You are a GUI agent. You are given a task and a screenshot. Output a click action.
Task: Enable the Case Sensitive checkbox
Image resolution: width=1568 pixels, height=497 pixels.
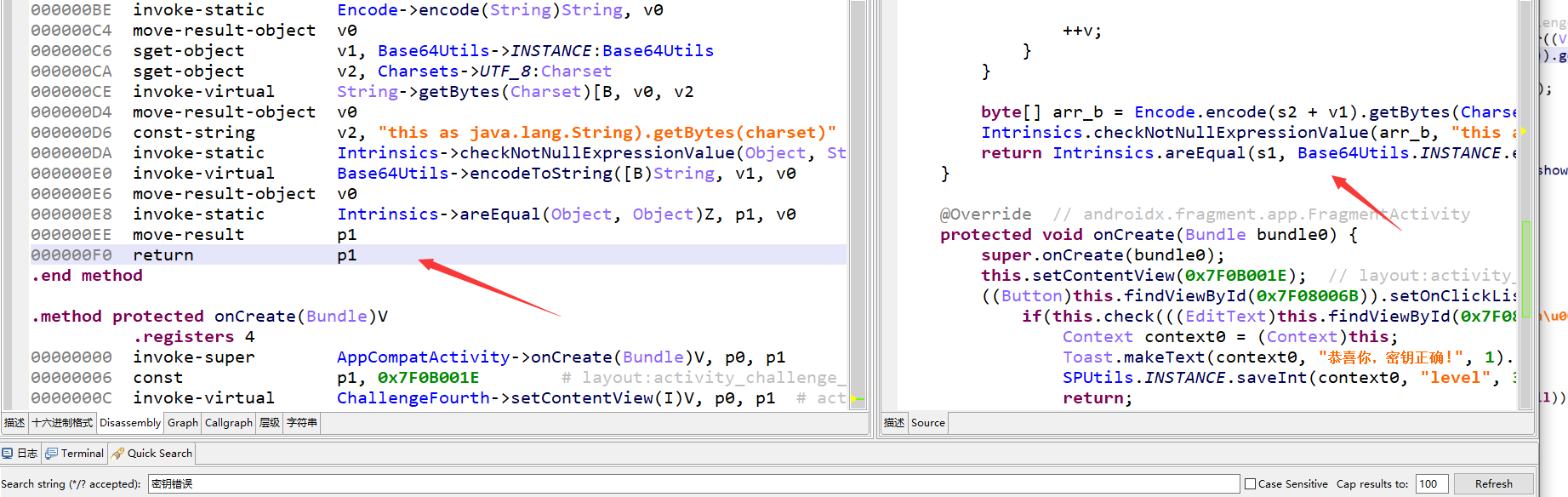point(1250,484)
